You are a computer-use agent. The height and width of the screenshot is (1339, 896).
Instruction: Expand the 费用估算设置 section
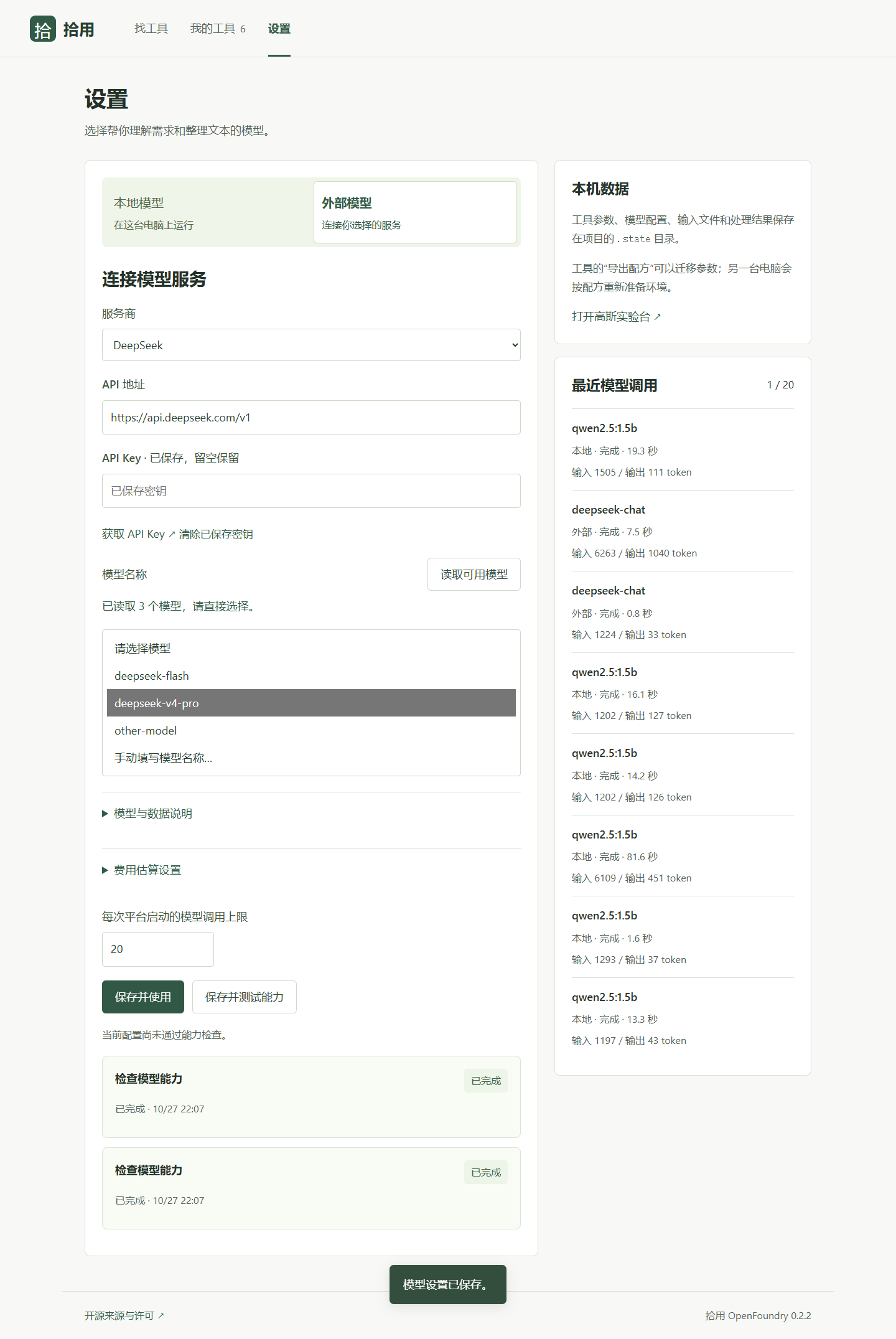[142, 870]
